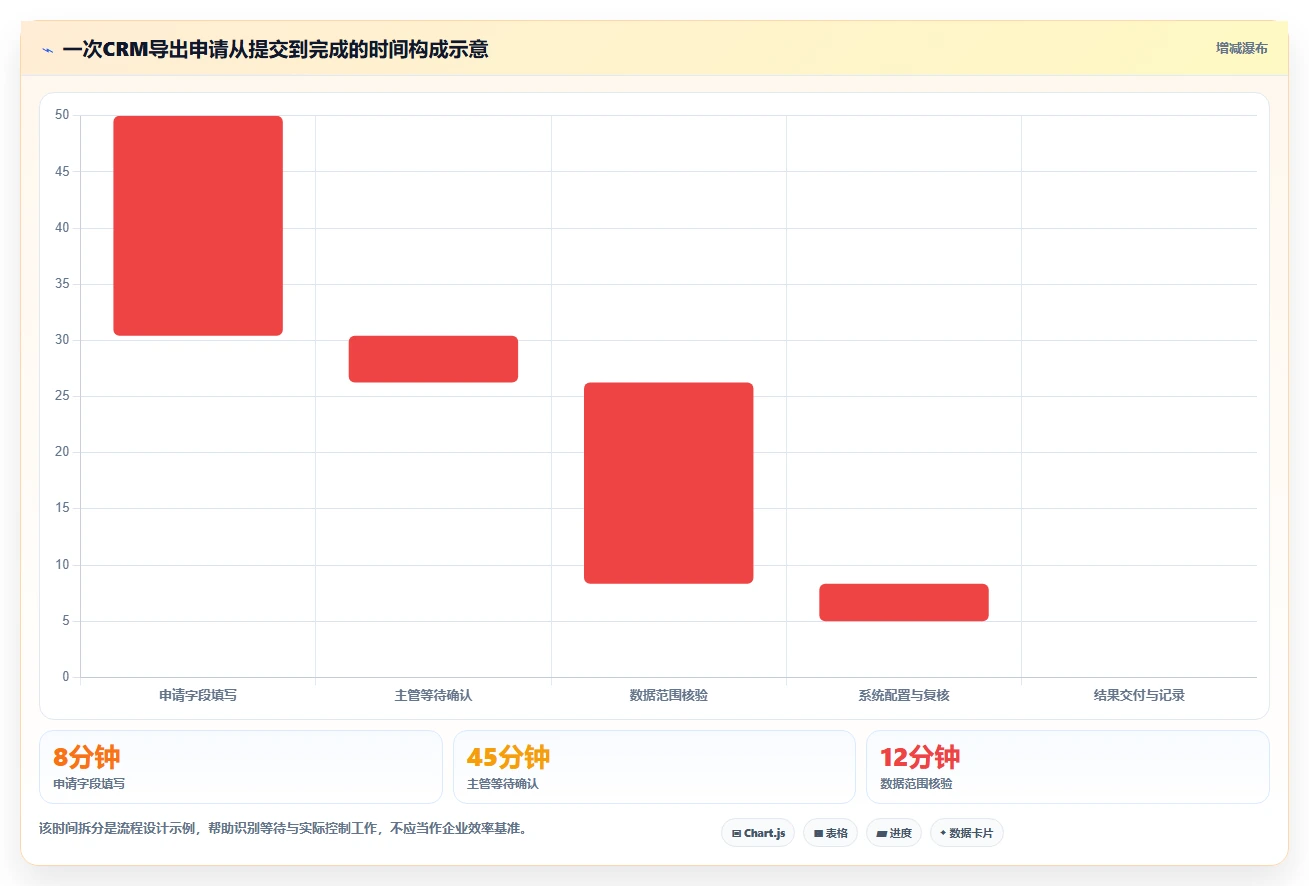Click the red 系统配置与复核 waterfall bar
This screenshot has height=886, width=1309.
click(x=904, y=603)
